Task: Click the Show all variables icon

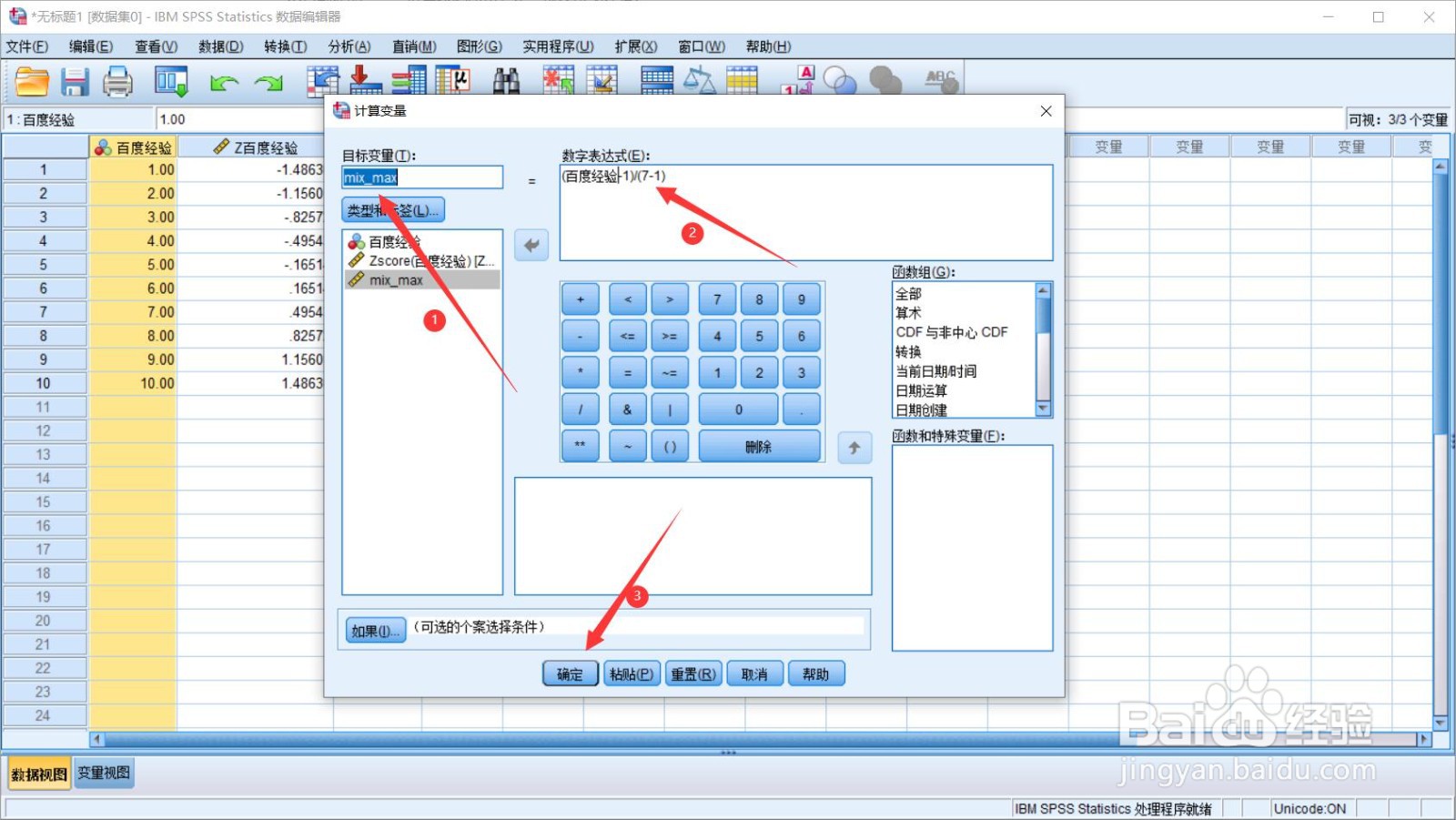Action: [885, 82]
